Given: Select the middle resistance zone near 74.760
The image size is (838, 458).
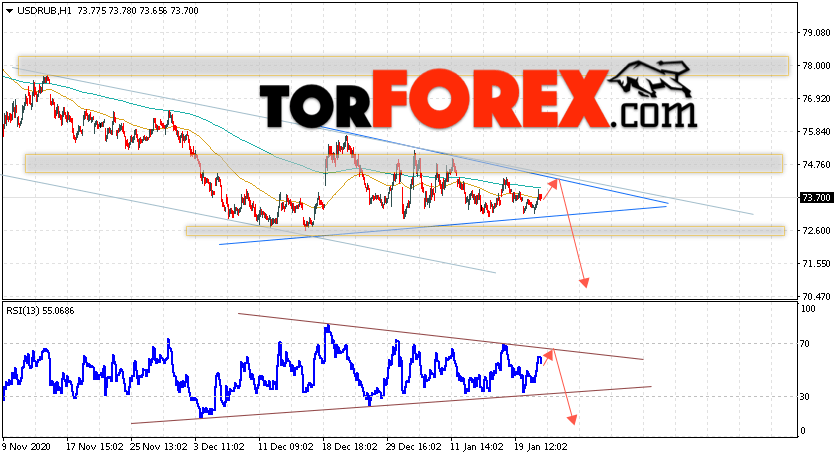Looking at the screenshot, I should tap(404, 164).
